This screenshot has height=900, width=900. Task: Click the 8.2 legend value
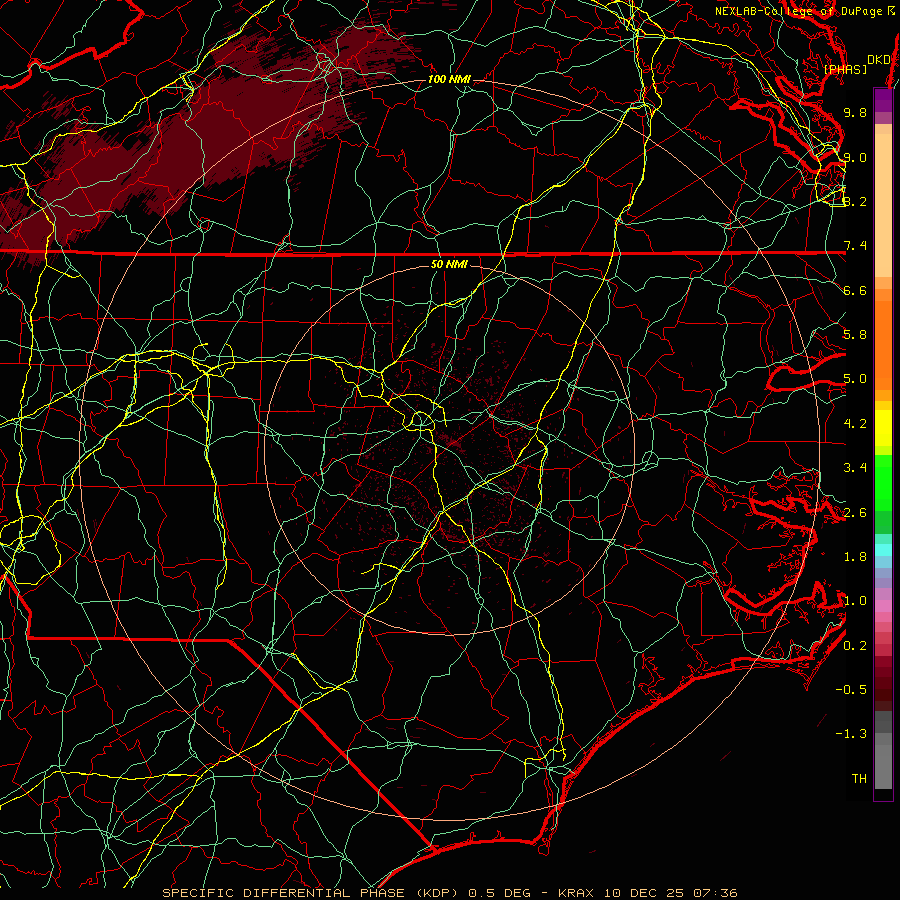(x=855, y=202)
